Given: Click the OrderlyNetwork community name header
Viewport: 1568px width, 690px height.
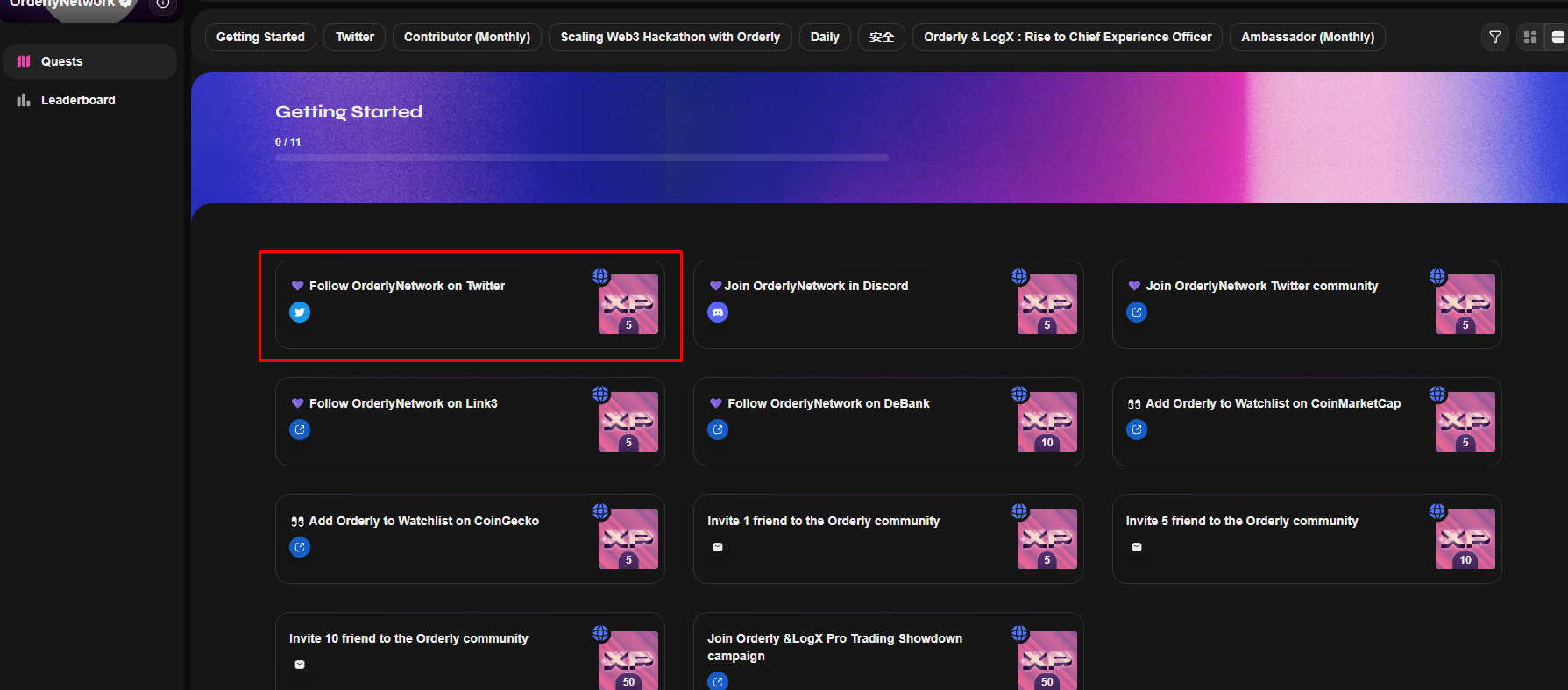Looking at the screenshot, I should (x=63, y=4).
